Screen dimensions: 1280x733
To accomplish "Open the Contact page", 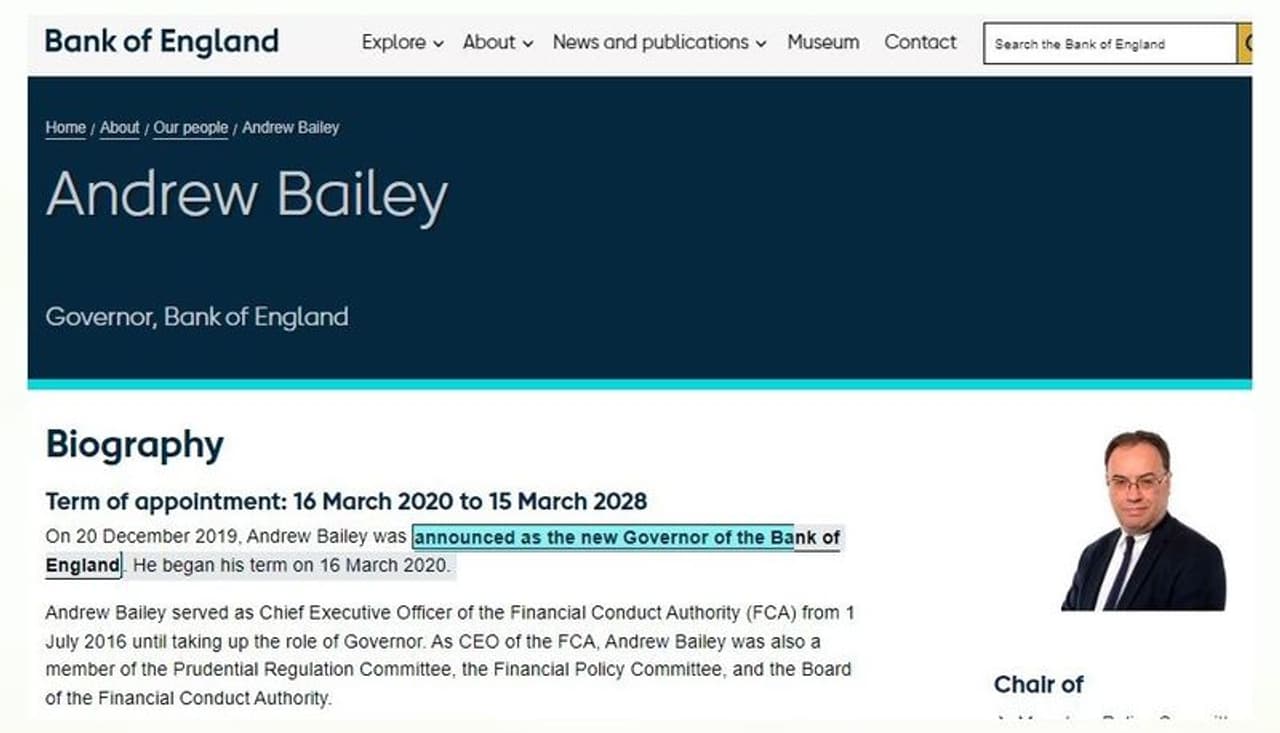I will 920,42.
